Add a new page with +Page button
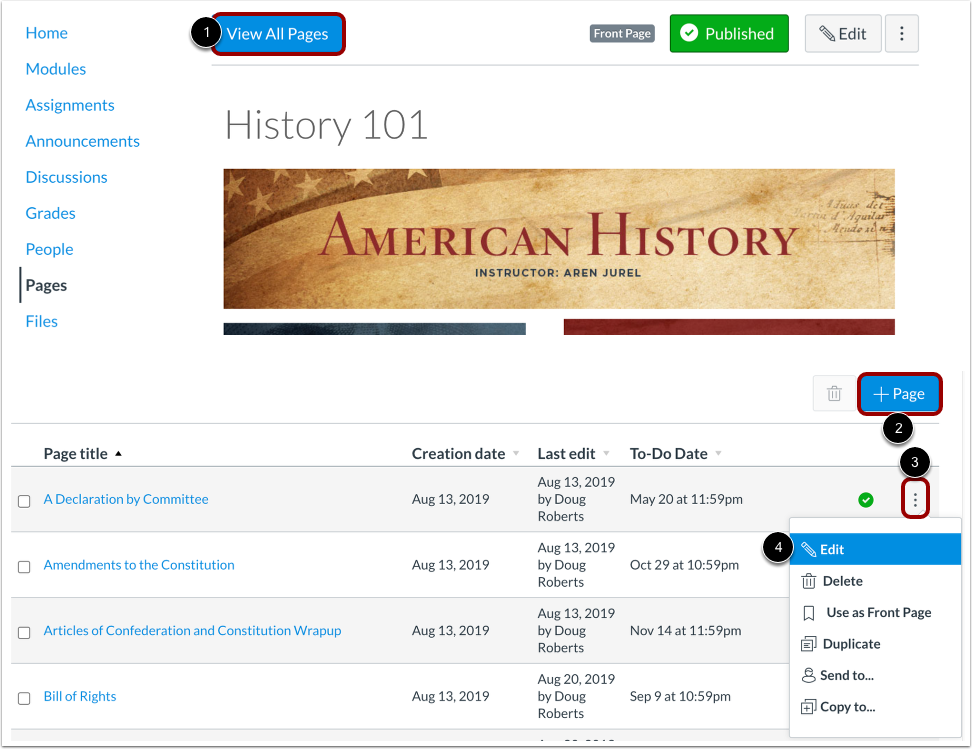The width and height of the screenshot is (972, 749). (899, 394)
